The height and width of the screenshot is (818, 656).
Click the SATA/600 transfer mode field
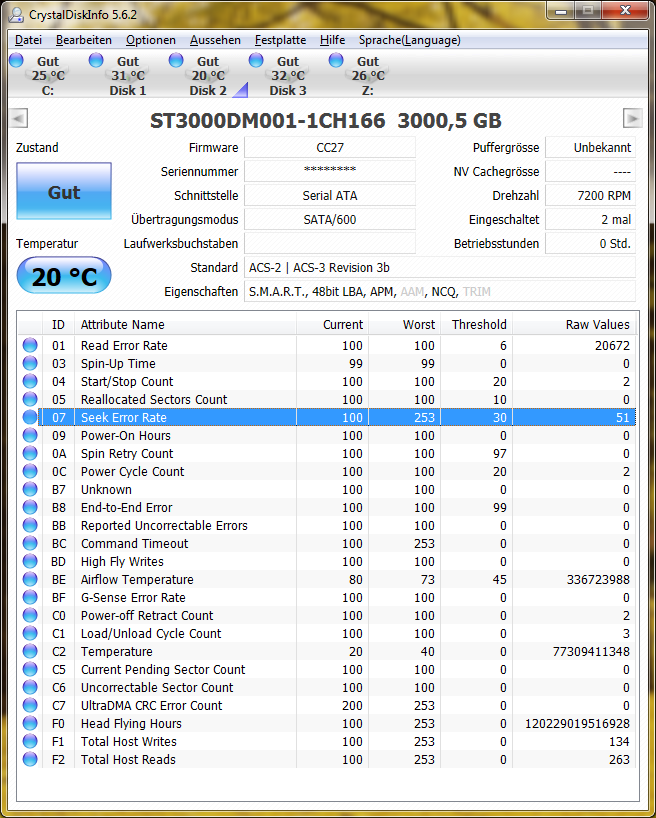click(x=330, y=220)
